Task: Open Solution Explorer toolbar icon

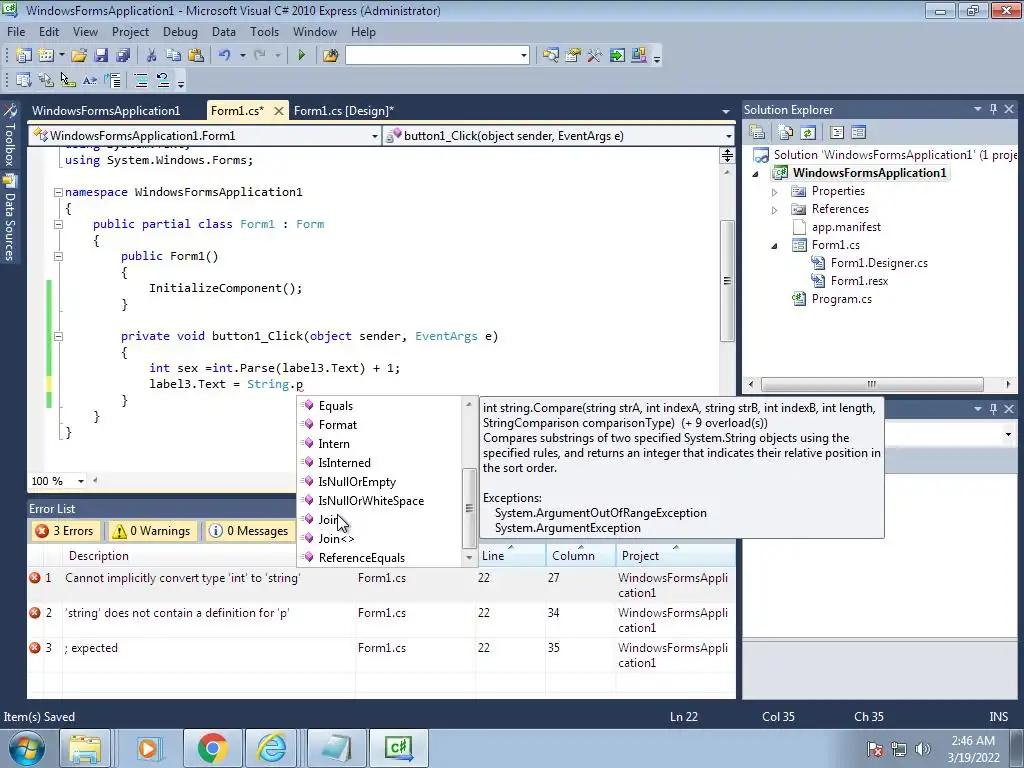Action: (551, 56)
